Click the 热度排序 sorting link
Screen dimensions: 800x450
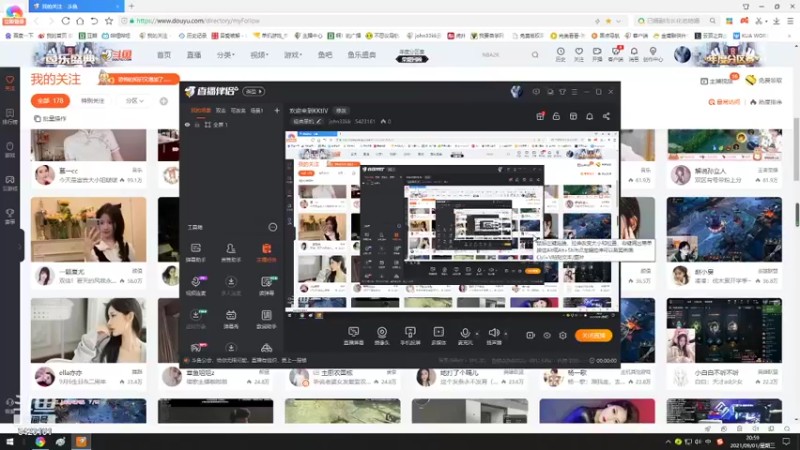[766, 102]
